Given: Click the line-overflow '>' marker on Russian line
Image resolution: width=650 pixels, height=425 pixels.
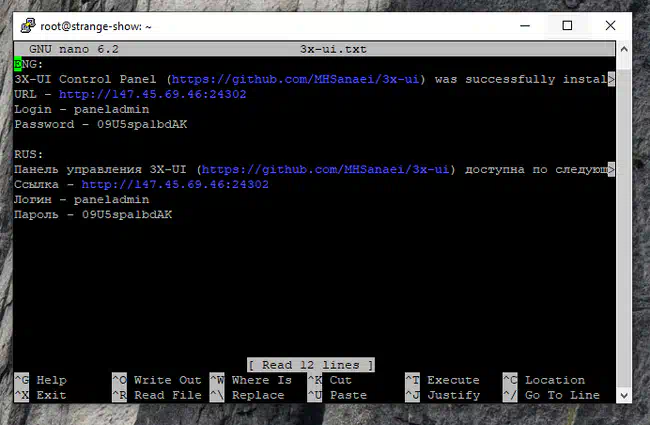Looking at the screenshot, I should (611, 169).
